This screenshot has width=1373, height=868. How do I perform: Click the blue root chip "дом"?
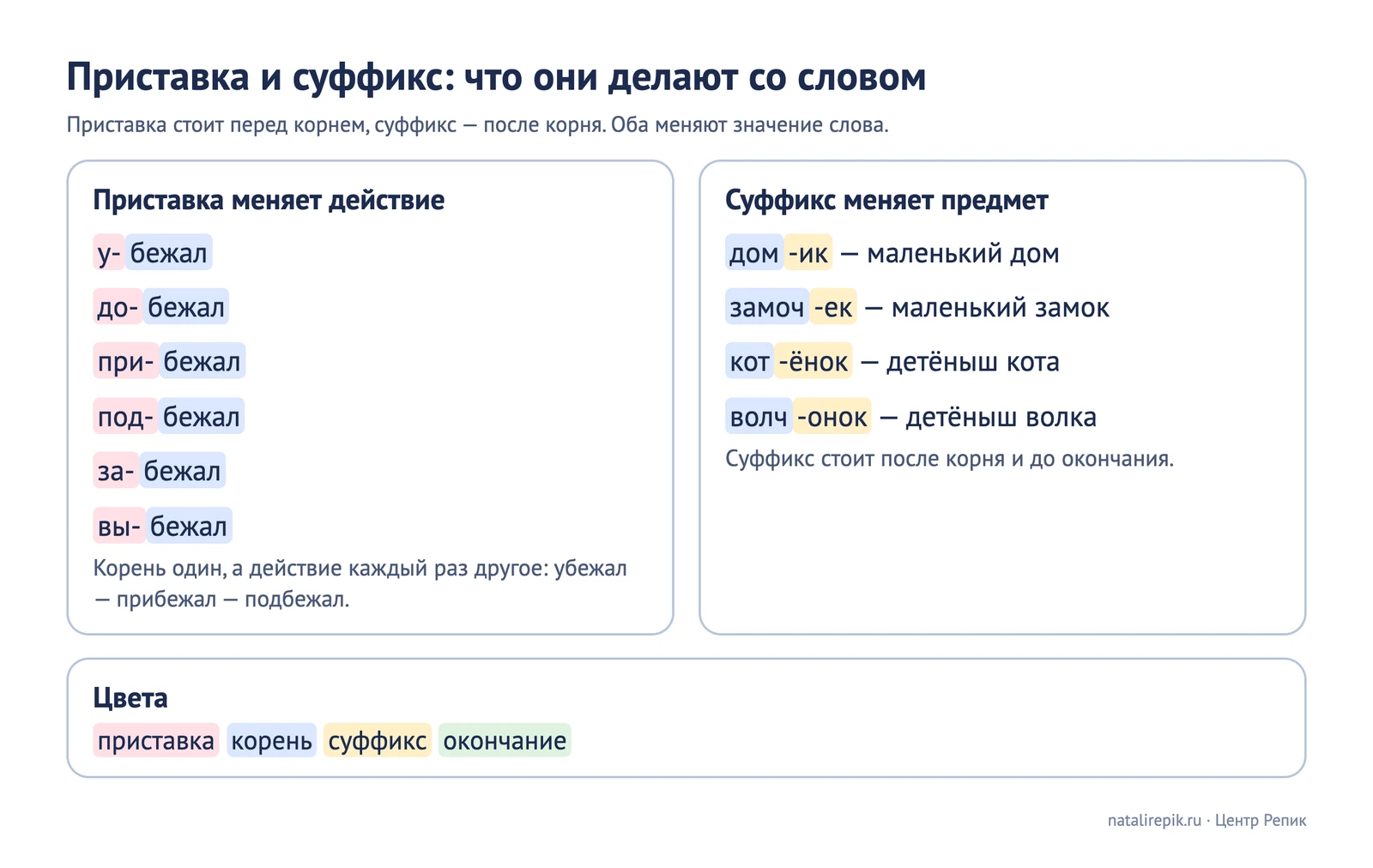click(754, 253)
